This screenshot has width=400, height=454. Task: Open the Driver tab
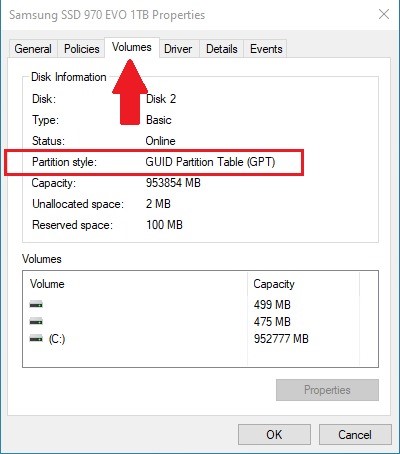coord(178,49)
